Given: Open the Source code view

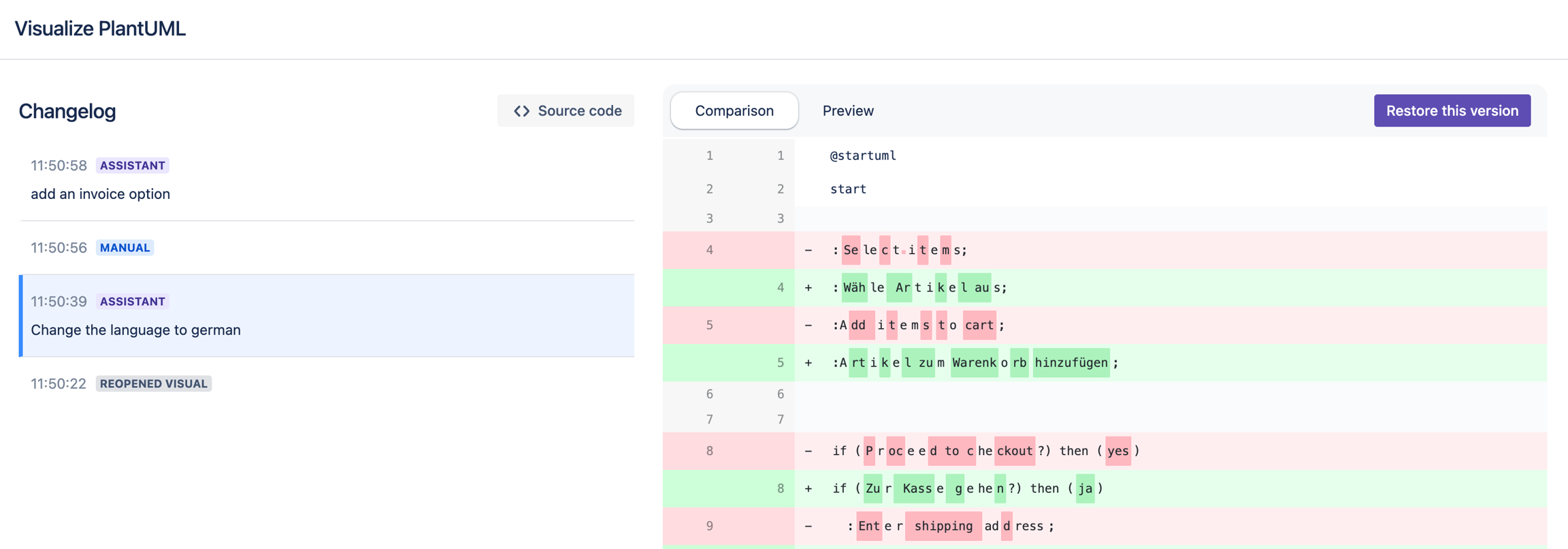Looking at the screenshot, I should tap(566, 110).
